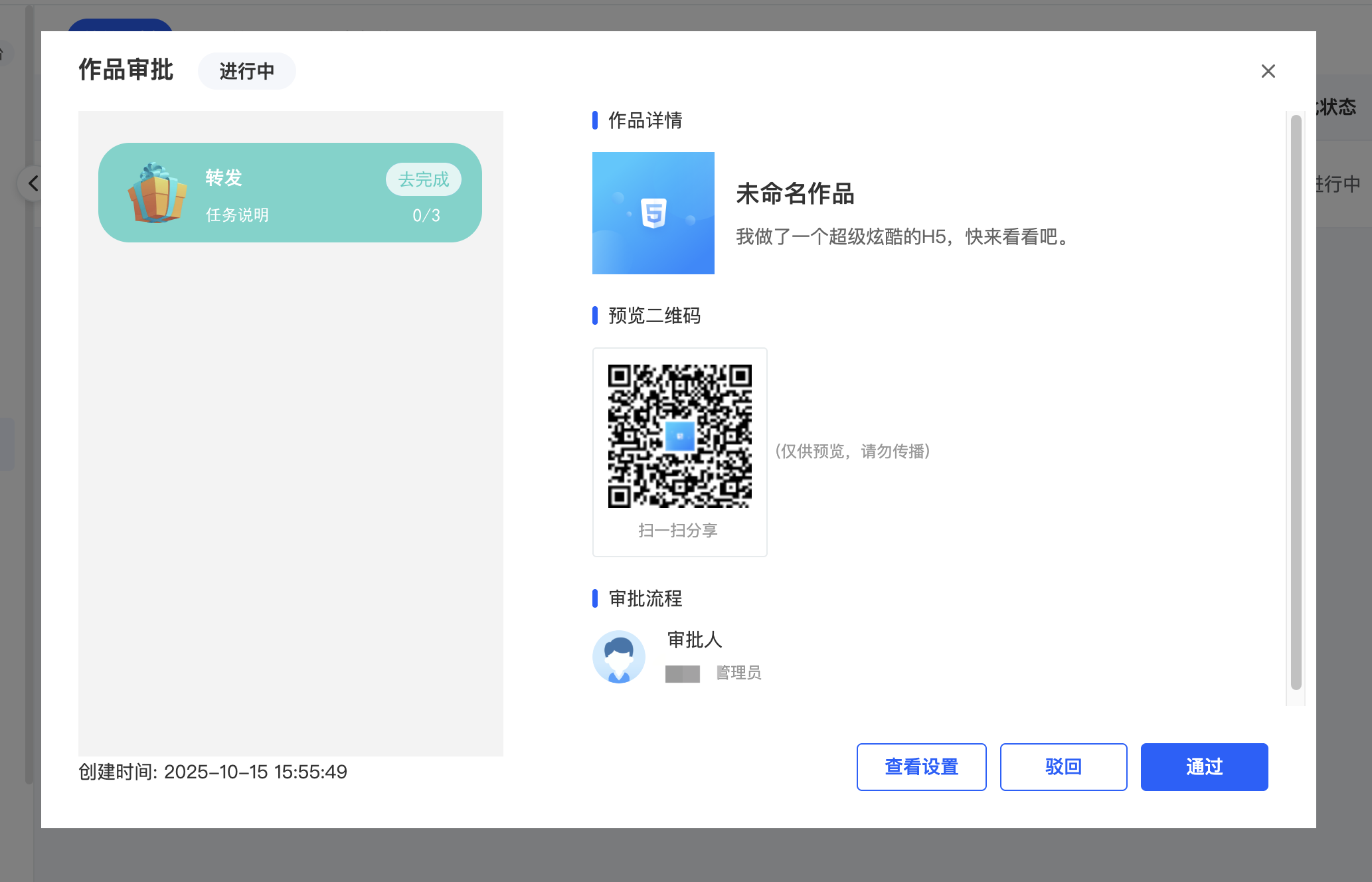Click the H5 work cover thumbnail
Viewport: 1372px width, 882px height.
[x=653, y=213]
